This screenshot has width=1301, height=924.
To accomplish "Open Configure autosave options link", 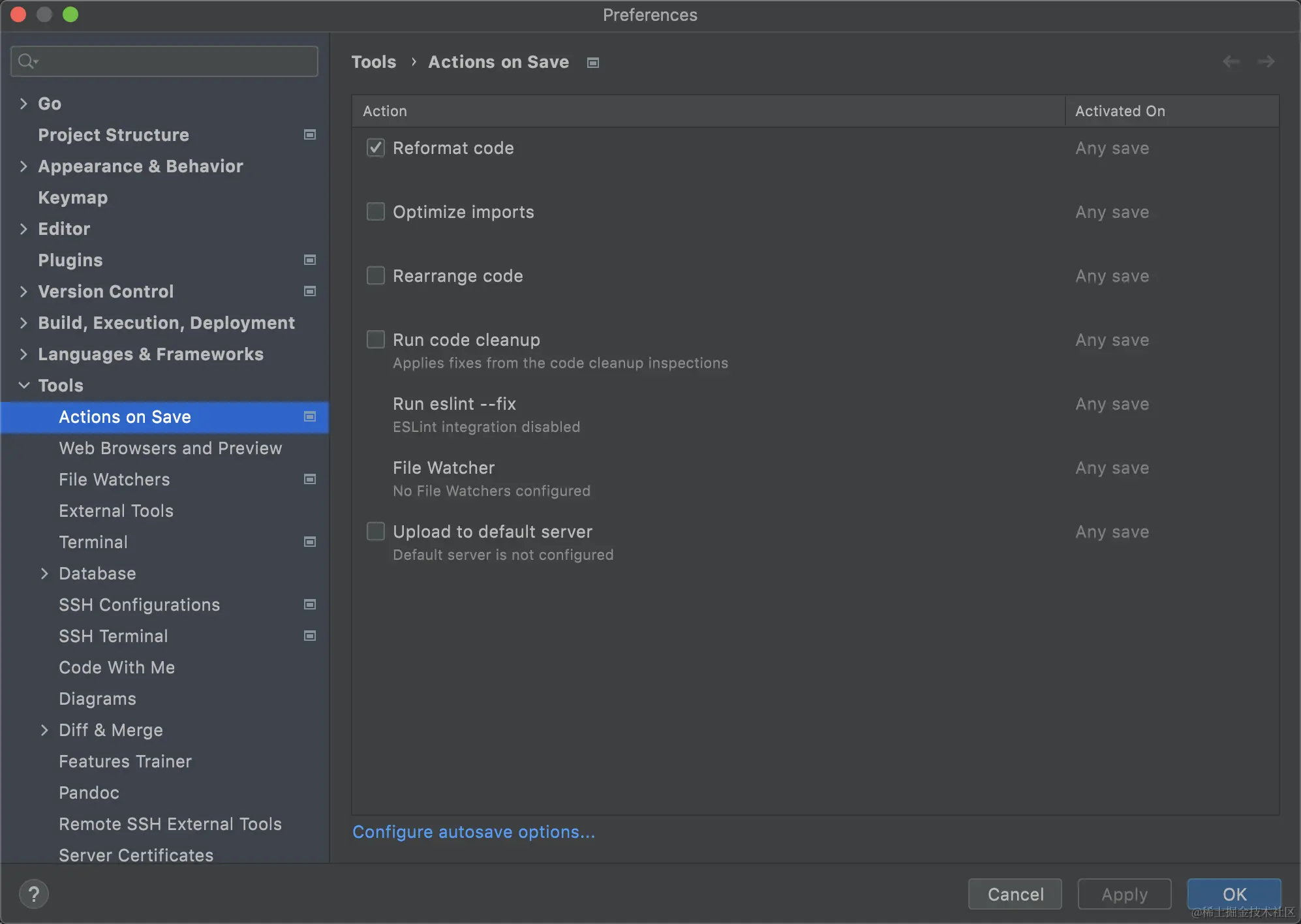I will point(473,832).
